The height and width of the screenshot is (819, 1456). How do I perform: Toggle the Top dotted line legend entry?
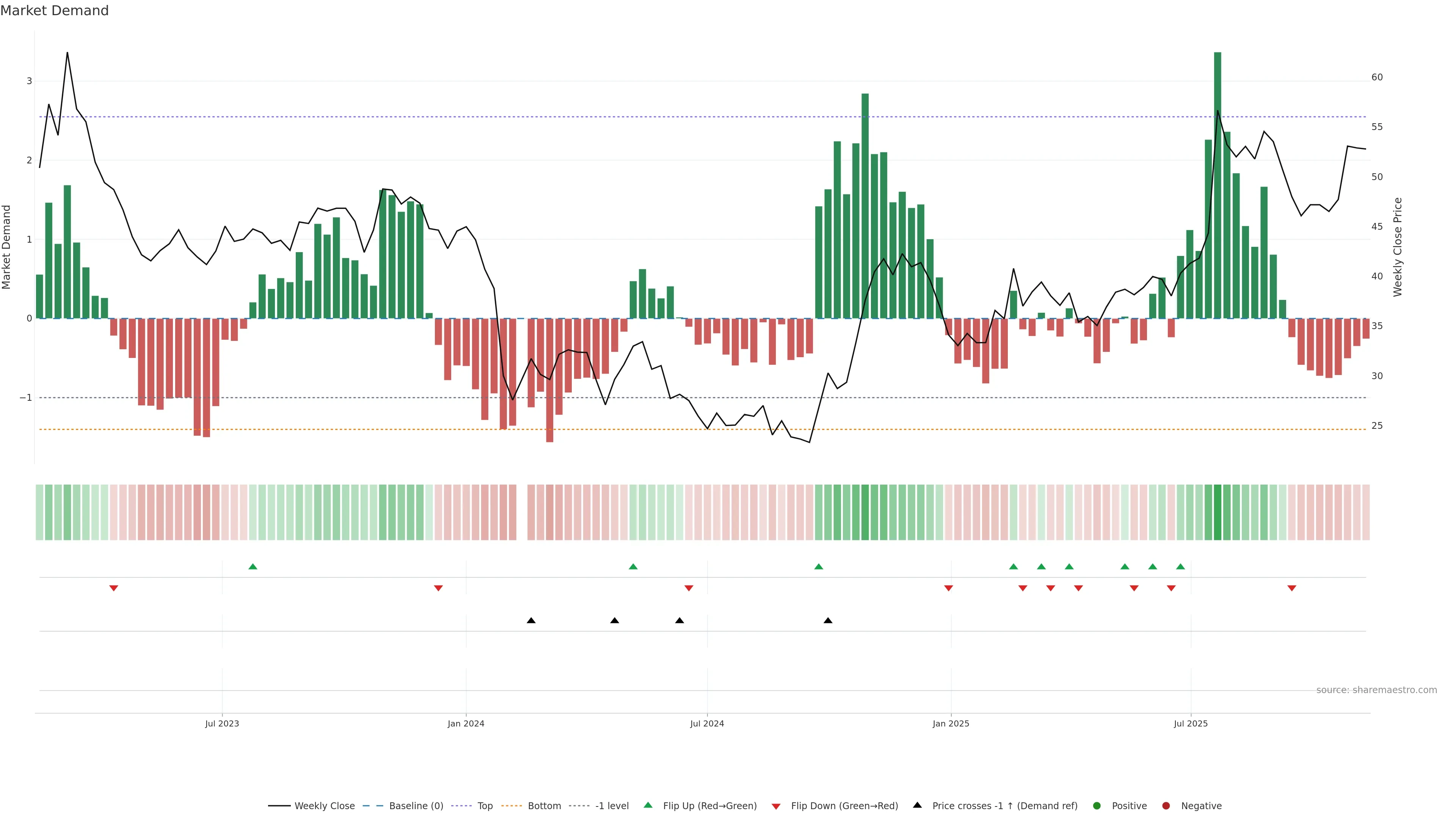[485, 805]
